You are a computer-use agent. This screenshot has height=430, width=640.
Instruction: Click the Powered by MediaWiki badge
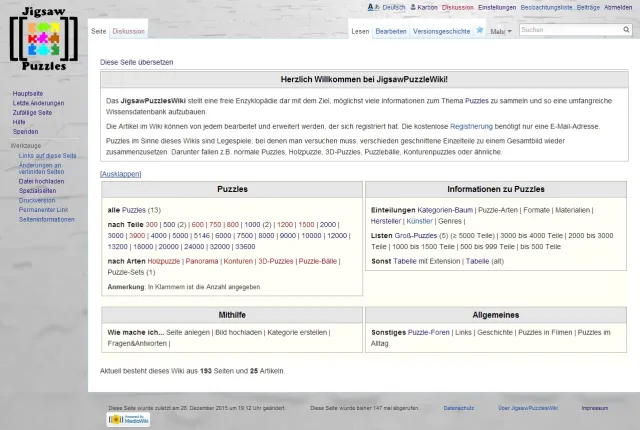[128, 419]
